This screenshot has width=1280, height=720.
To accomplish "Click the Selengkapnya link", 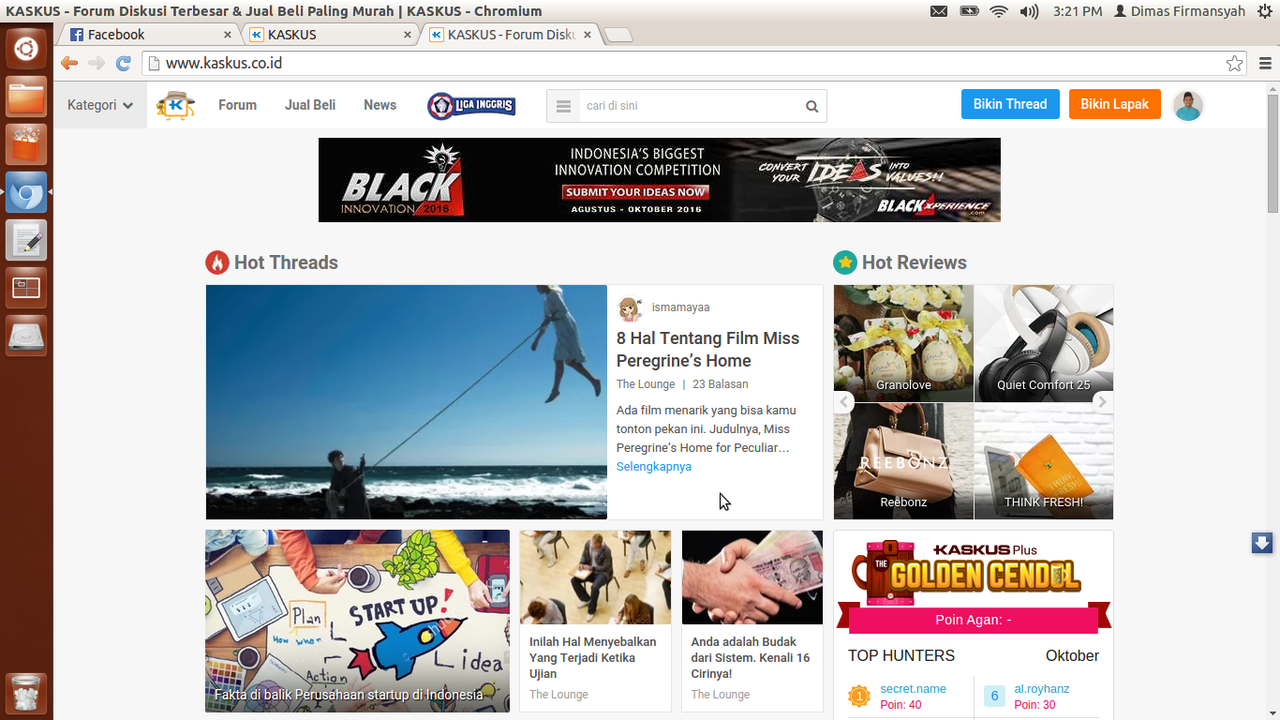I will tap(654, 466).
